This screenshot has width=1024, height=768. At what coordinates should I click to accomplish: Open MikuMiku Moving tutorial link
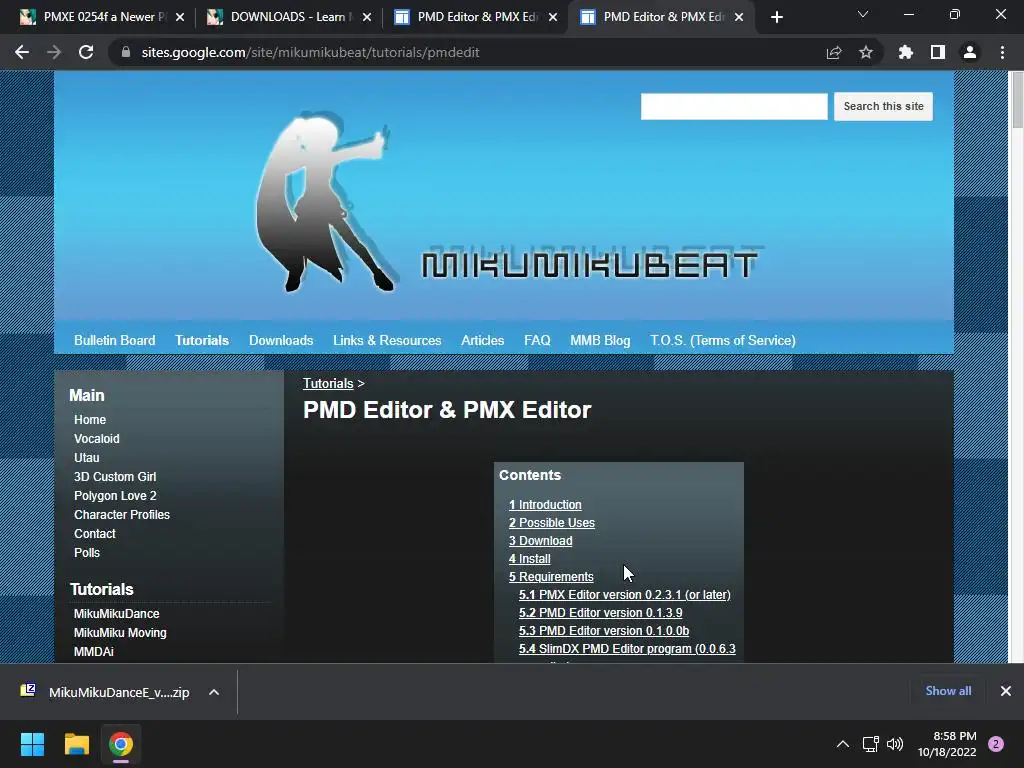click(x=120, y=632)
